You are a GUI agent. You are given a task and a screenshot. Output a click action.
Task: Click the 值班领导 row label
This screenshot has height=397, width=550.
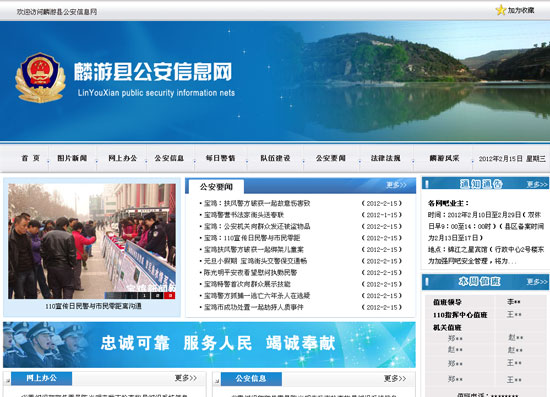[x=447, y=302]
